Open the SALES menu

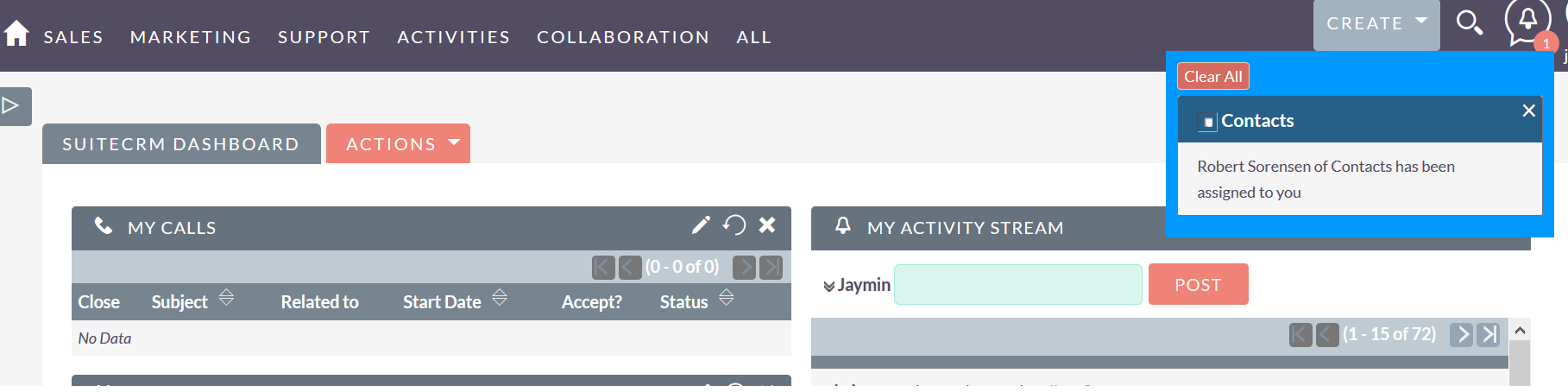point(73,37)
